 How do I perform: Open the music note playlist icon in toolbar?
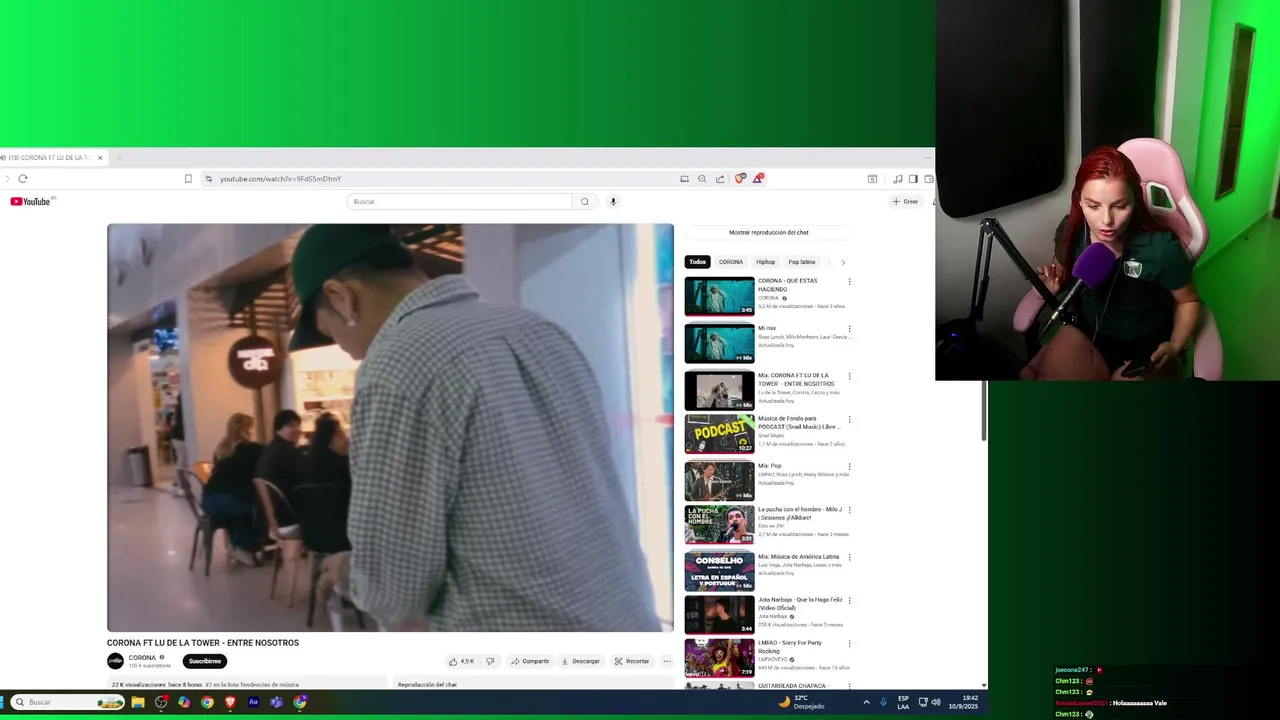click(x=898, y=179)
